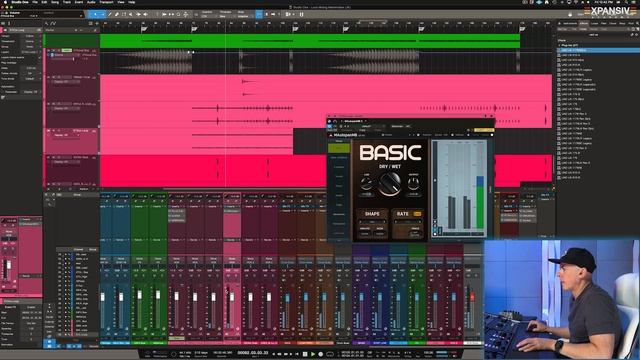
Task: Open the Help menu
Action: [131, 2]
